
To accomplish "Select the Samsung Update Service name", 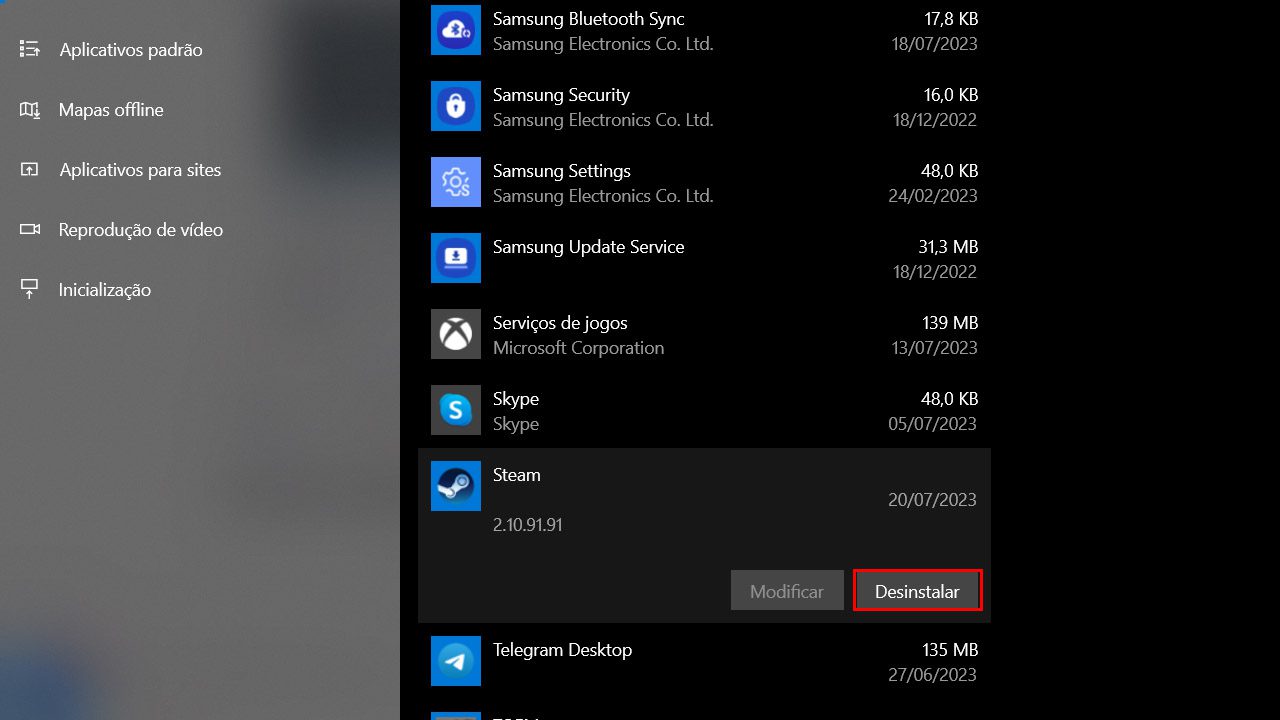I will click(589, 247).
